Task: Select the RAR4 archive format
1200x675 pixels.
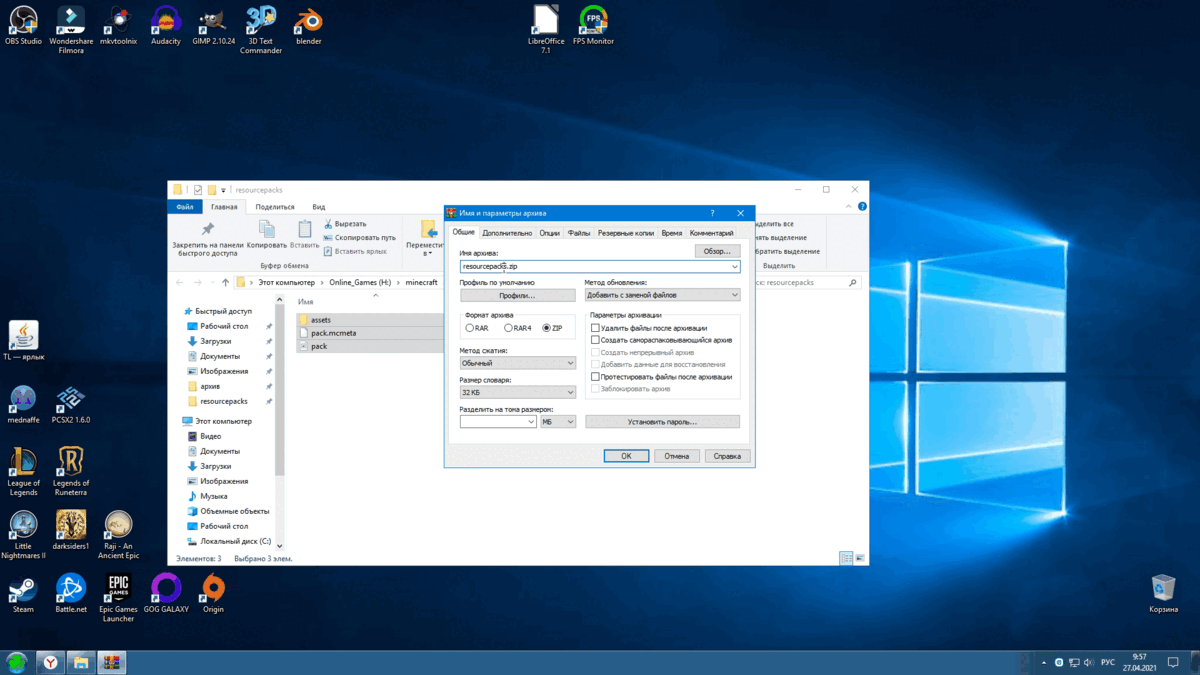Action: click(x=509, y=328)
